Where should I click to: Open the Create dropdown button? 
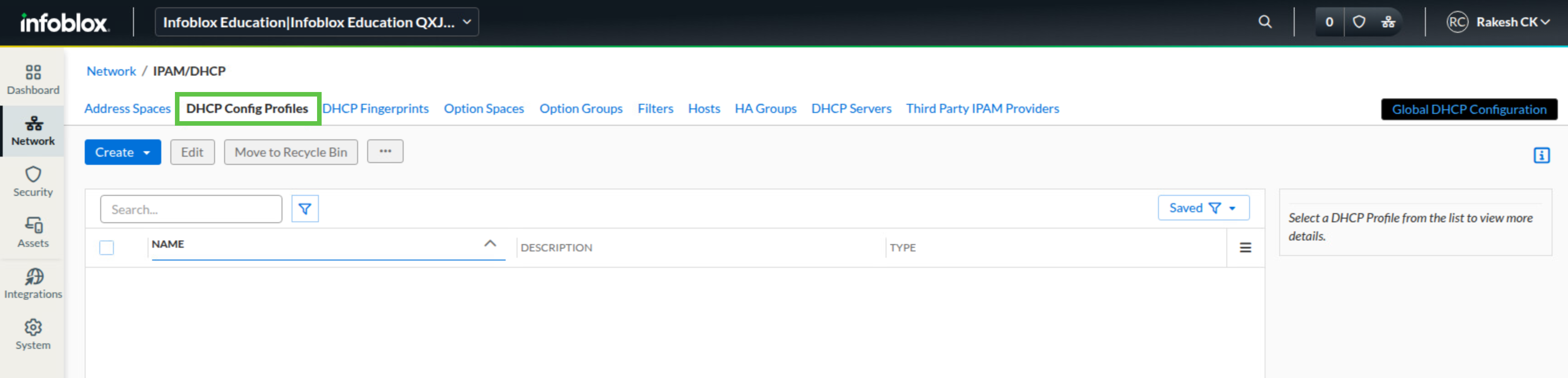click(x=123, y=152)
